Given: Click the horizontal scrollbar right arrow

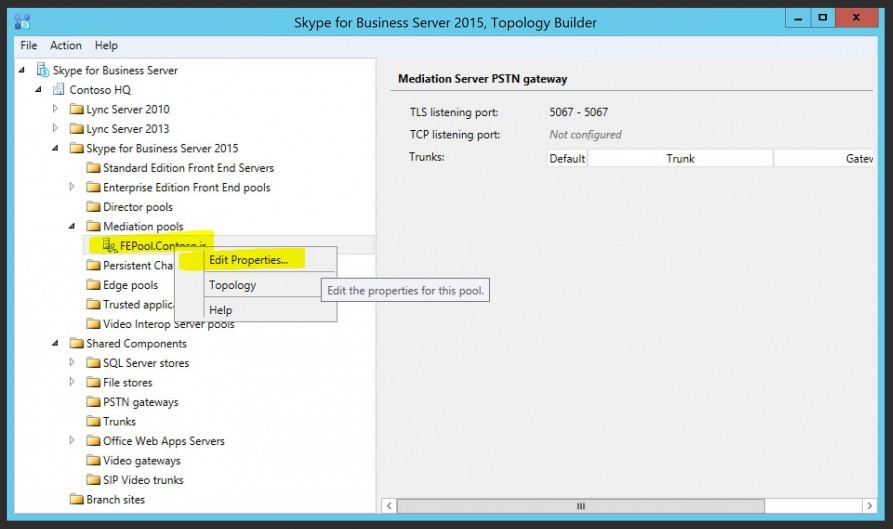Looking at the screenshot, I should point(869,506).
